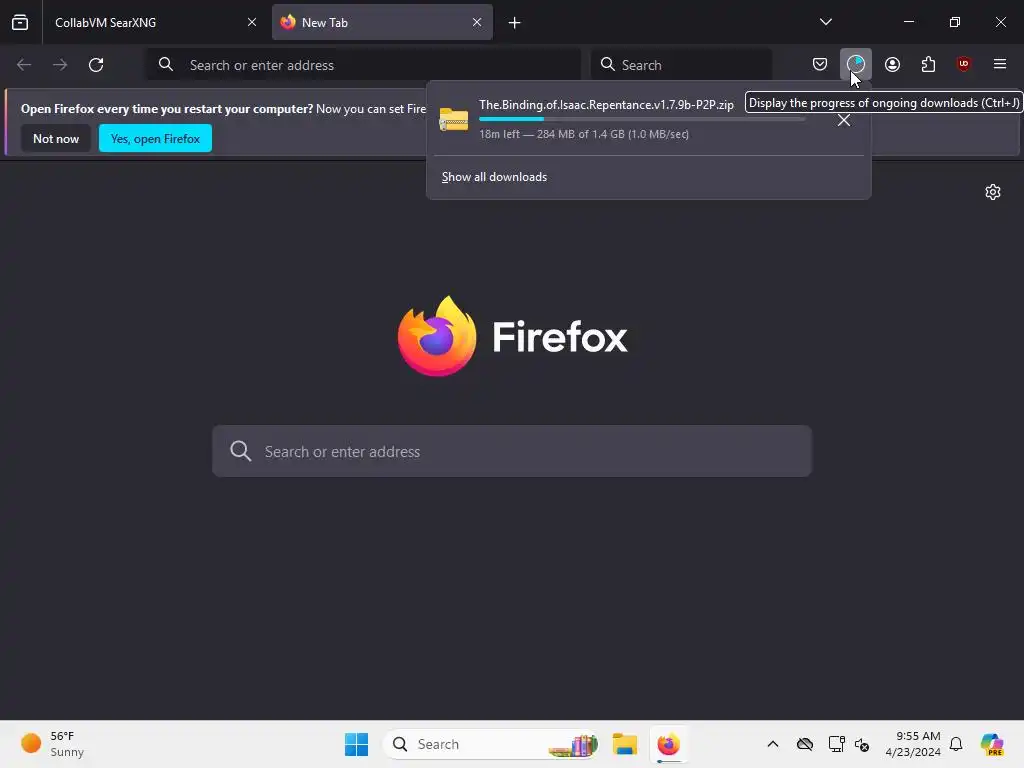Open the network display tray icon
1024x768 pixels.
tap(836, 744)
